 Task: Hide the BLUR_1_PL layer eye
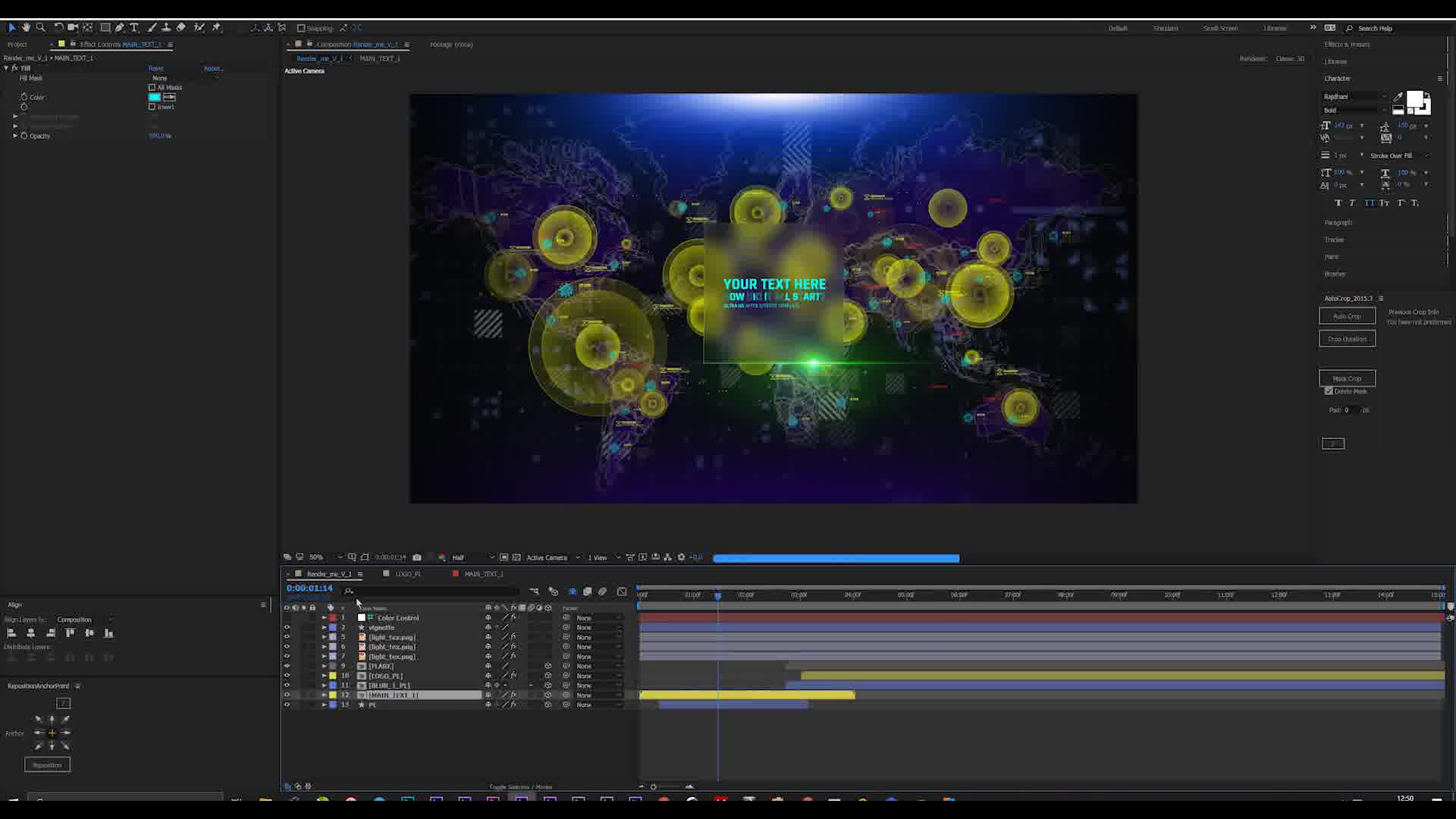click(x=287, y=686)
